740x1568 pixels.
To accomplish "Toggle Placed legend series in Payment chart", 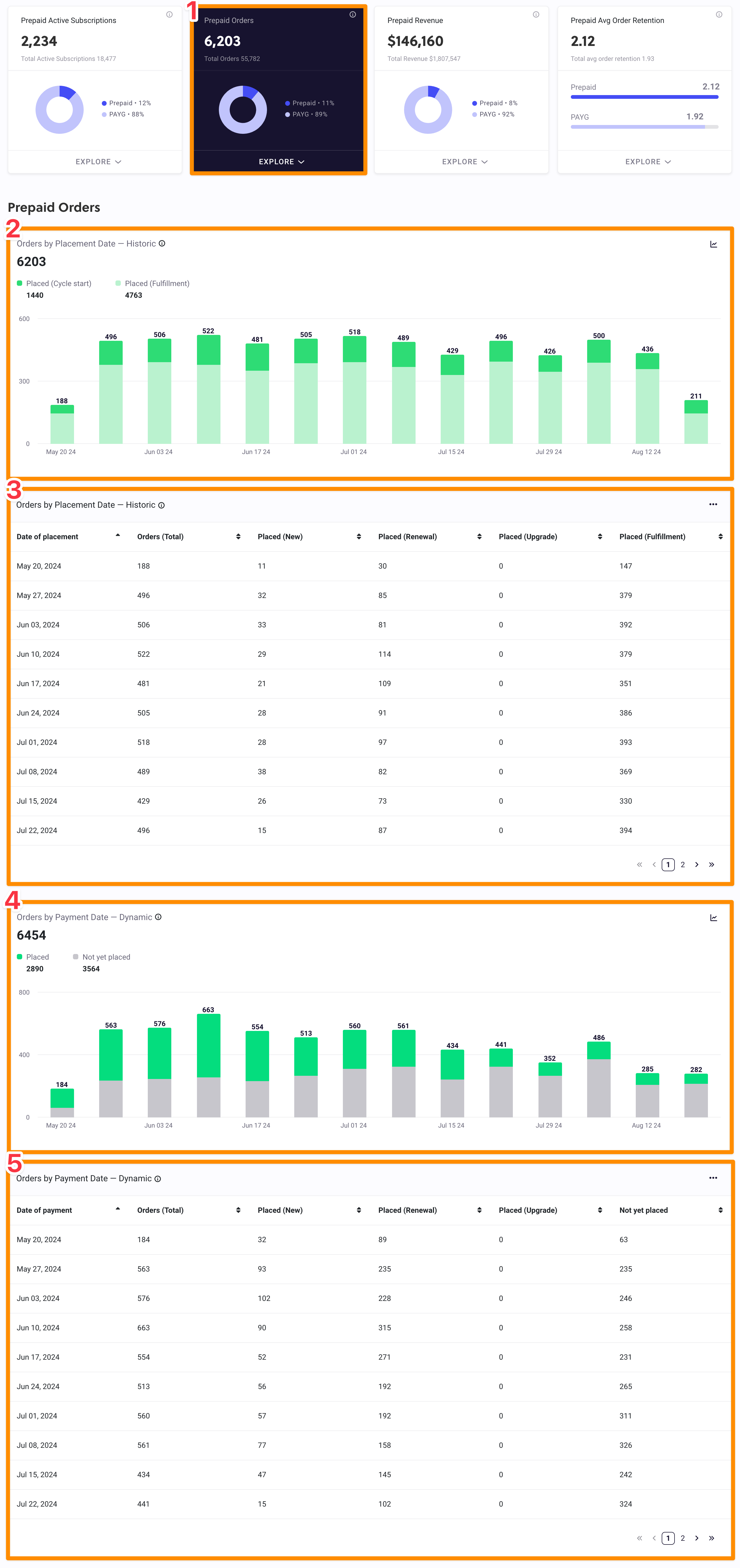I will point(33,957).
